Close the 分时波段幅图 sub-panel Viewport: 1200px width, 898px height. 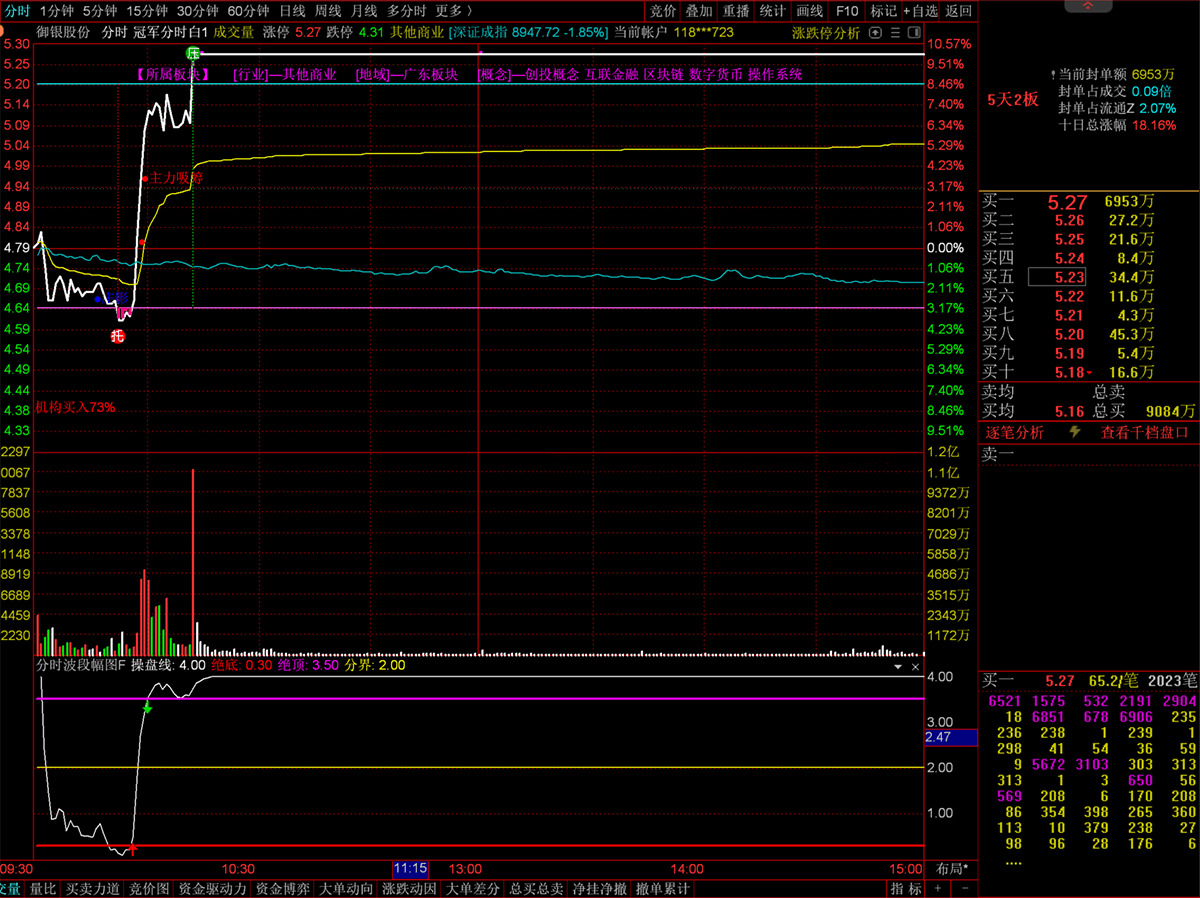pos(915,665)
